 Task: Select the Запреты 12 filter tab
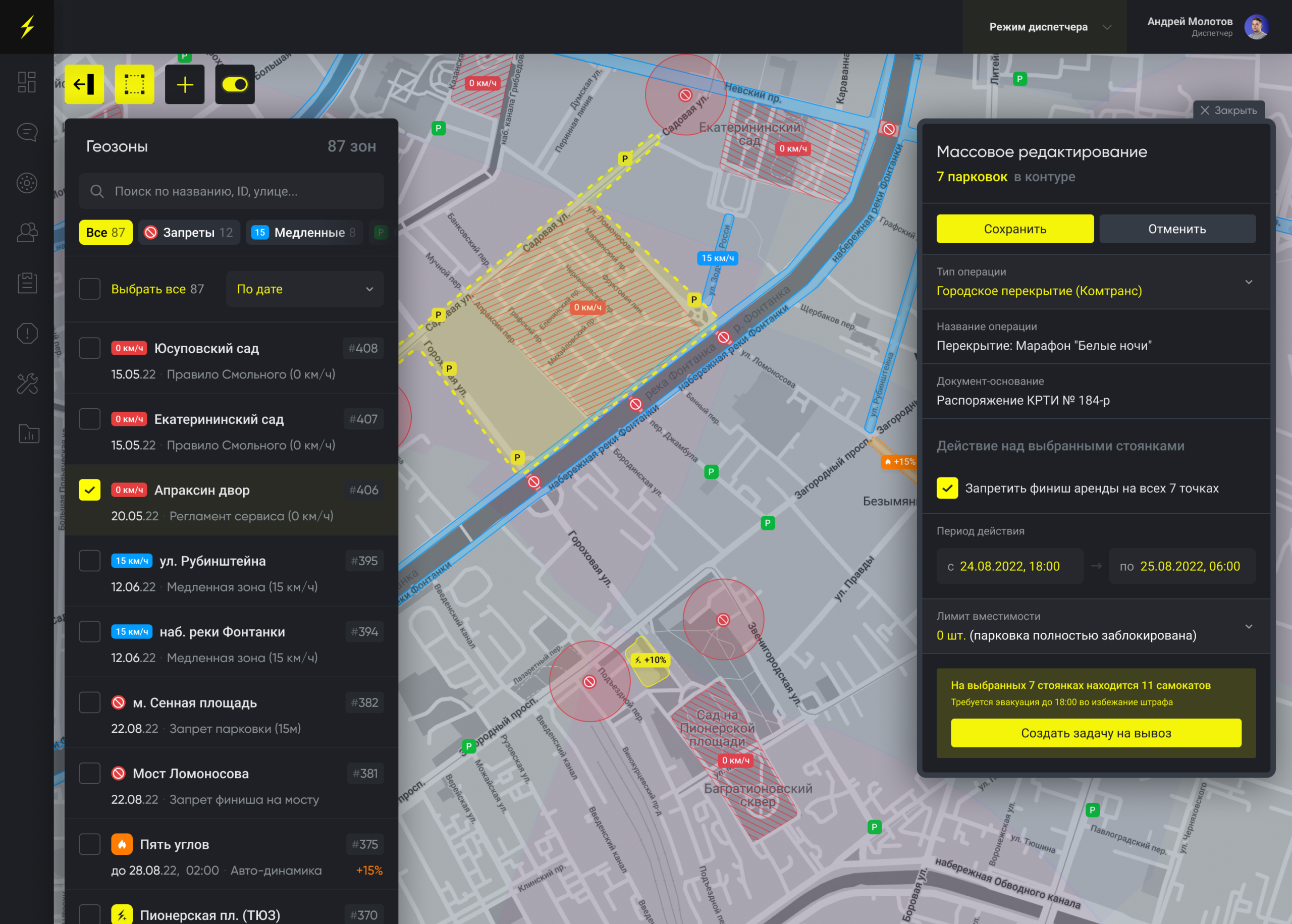tap(189, 232)
